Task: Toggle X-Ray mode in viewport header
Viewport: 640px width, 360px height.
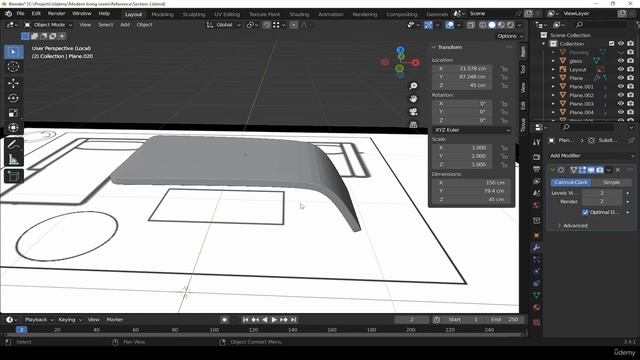Action: (471, 25)
